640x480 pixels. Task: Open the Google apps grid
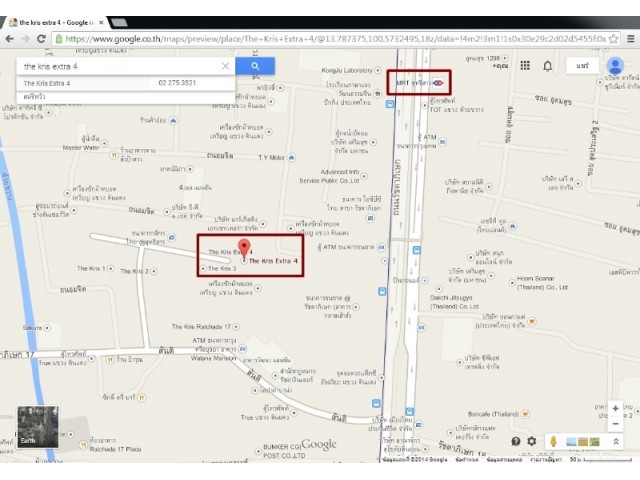[x=524, y=66]
